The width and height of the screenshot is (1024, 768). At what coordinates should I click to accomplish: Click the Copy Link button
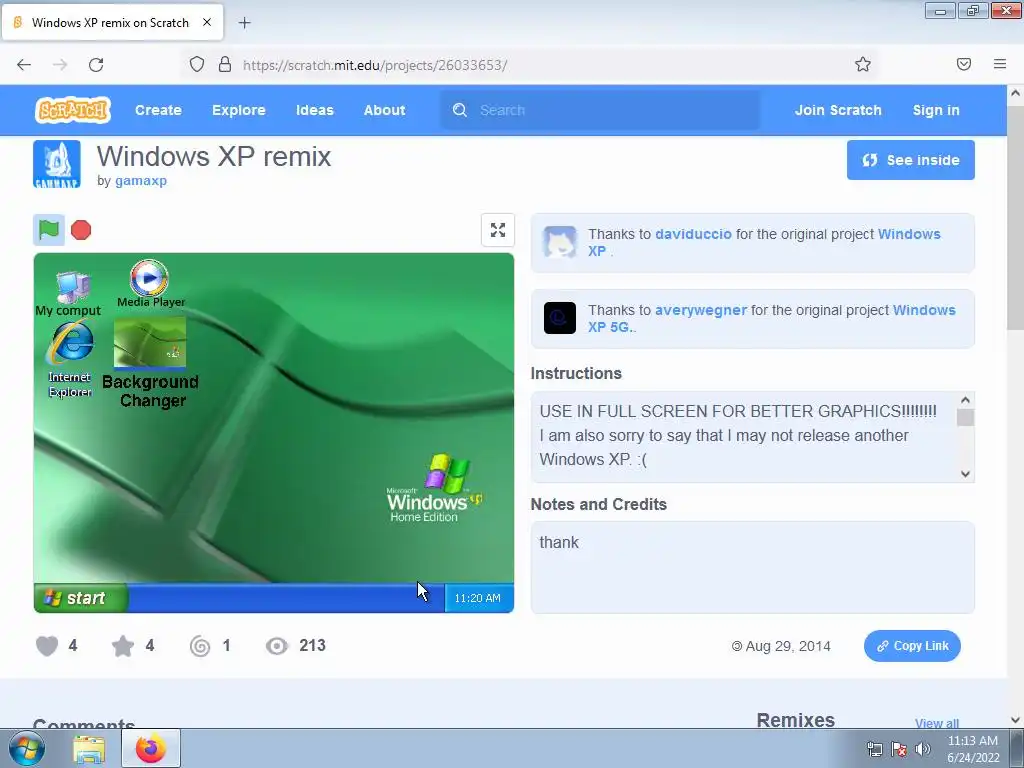click(912, 646)
